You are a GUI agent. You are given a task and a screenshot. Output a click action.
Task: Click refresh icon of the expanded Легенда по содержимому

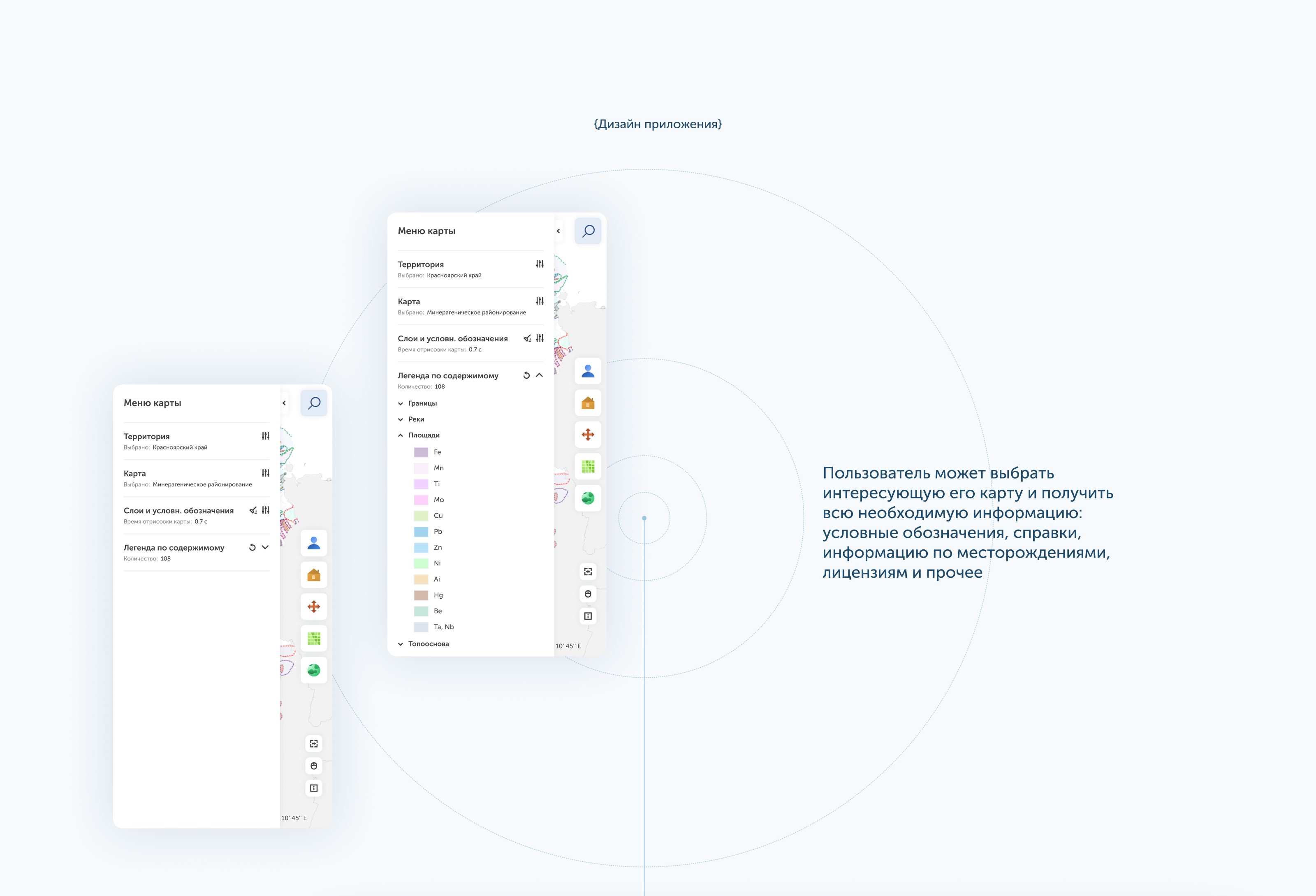click(x=526, y=375)
